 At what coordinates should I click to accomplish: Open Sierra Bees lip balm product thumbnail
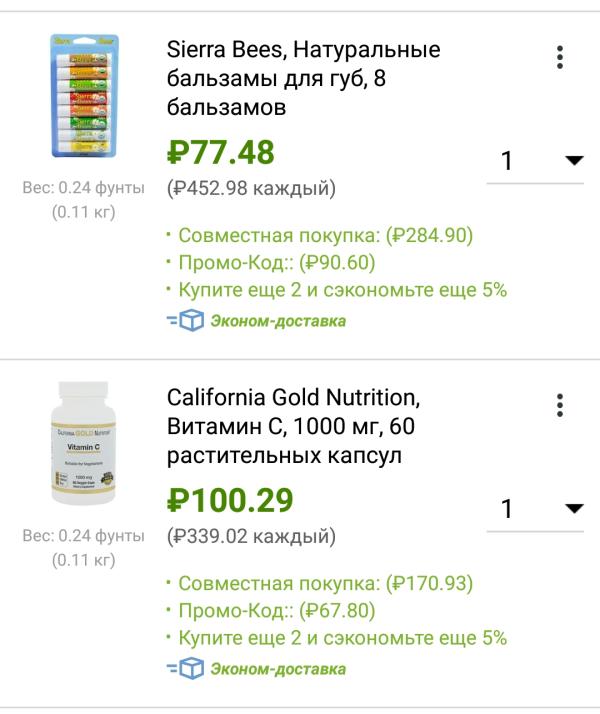pos(83,97)
